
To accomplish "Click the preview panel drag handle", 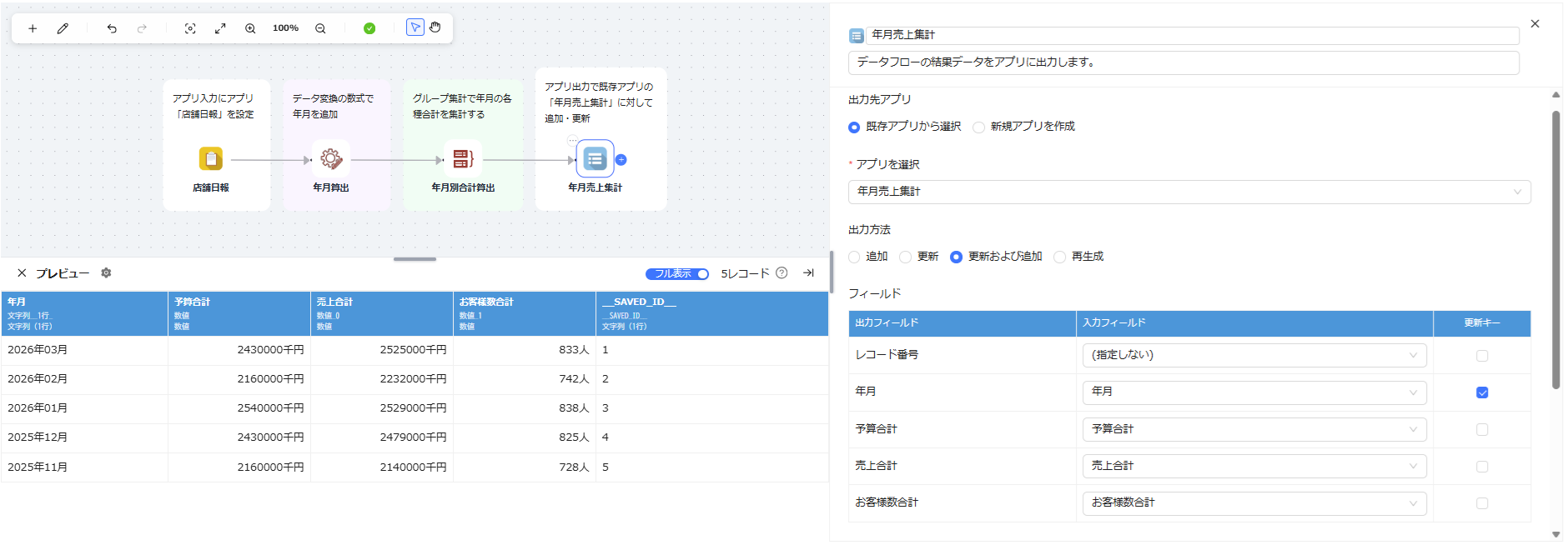I will click(x=415, y=259).
